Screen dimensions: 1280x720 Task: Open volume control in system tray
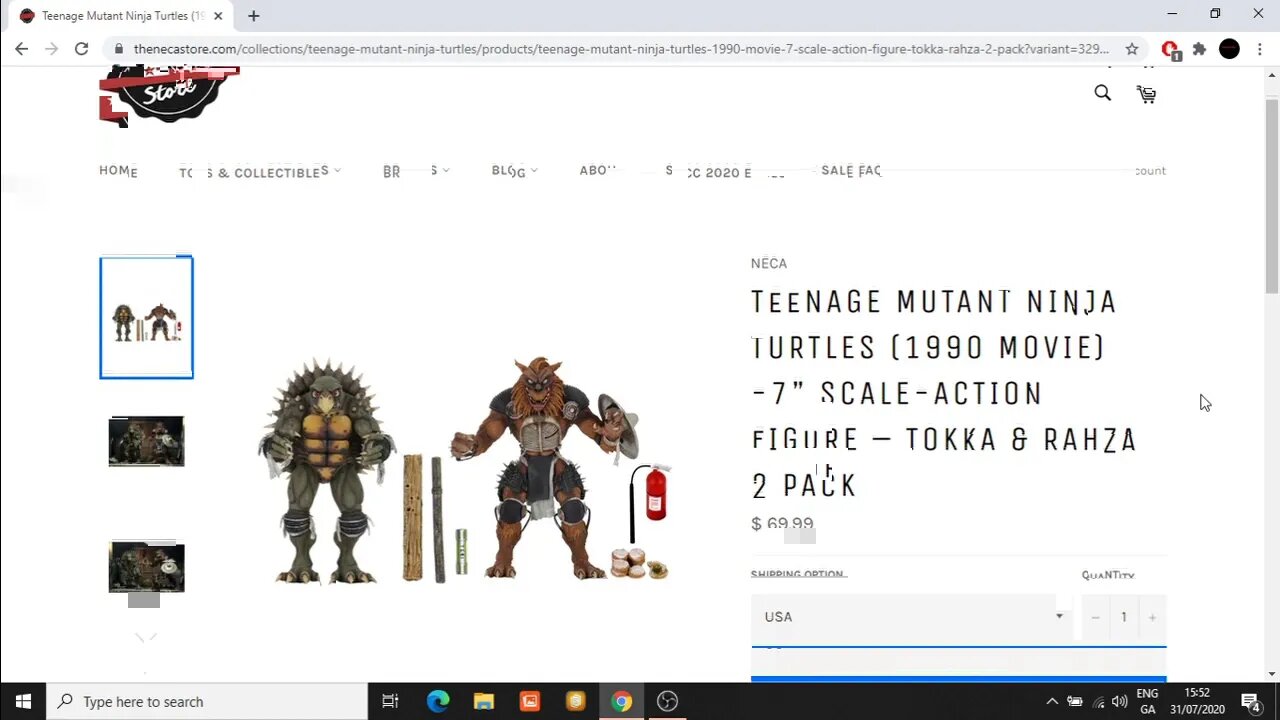coord(1119,701)
